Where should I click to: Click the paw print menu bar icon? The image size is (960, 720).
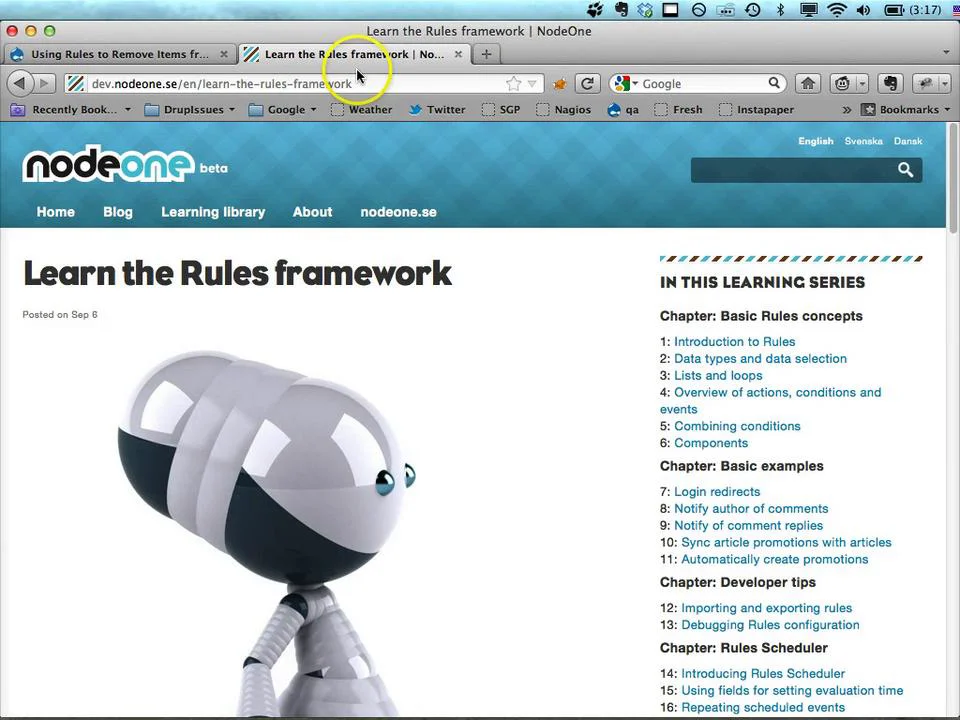click(594, 10)
